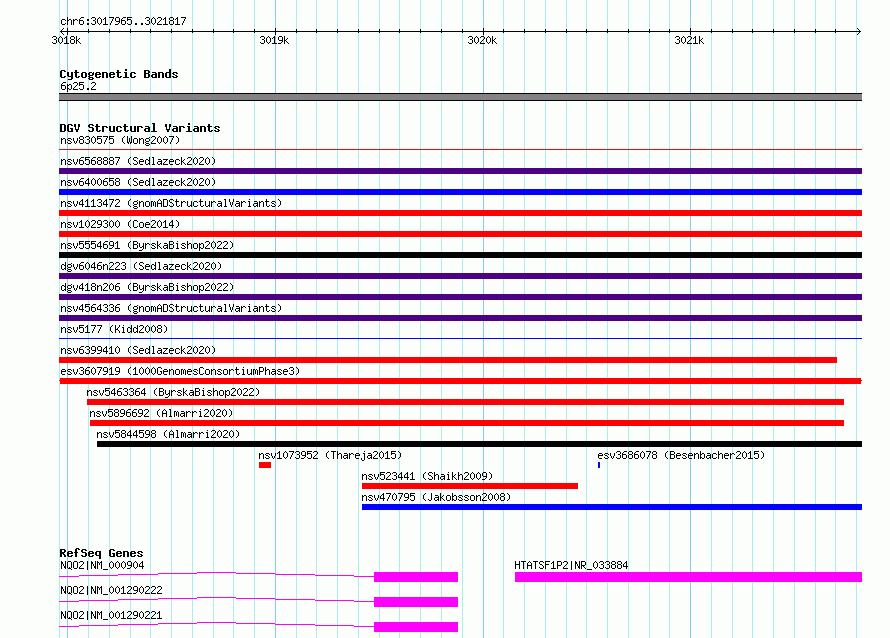Screen dimensions: 890x638
Task: Click the 3020k ruler position label
Action: 481,41
